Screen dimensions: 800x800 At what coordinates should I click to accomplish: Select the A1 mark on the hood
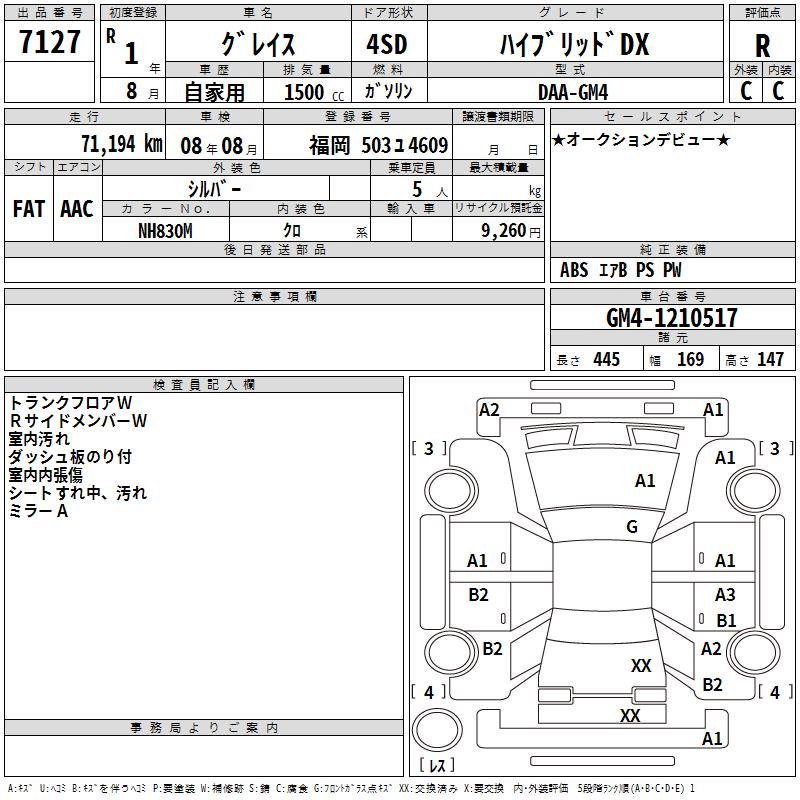click(x=645, y=481)
